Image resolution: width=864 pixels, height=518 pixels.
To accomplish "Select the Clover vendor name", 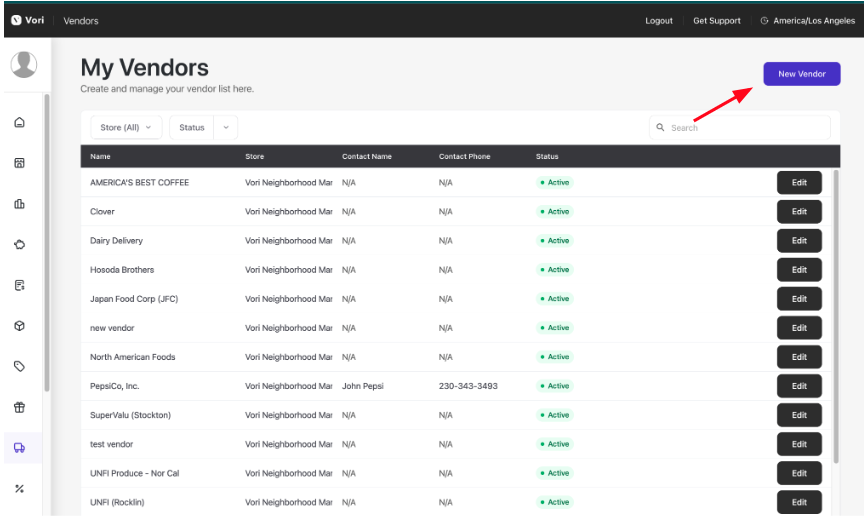I will click(x=102, y=212).
